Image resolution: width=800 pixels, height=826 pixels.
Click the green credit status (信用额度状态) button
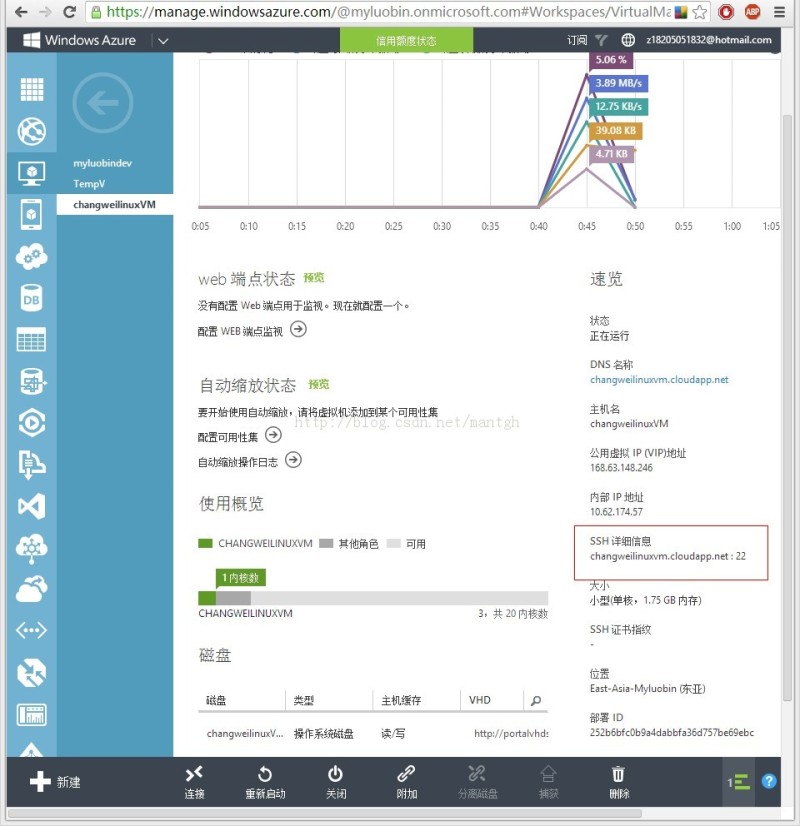pyautogui.click(x=406, y=41)
